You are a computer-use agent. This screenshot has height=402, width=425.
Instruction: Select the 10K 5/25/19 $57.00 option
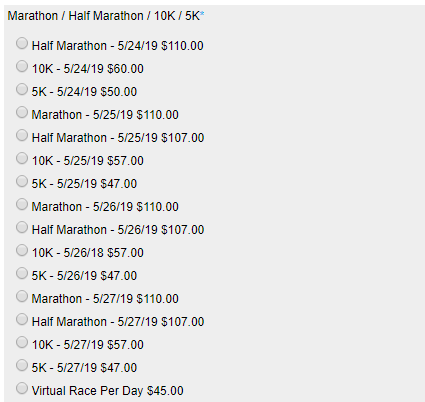(x=22, y=158)
